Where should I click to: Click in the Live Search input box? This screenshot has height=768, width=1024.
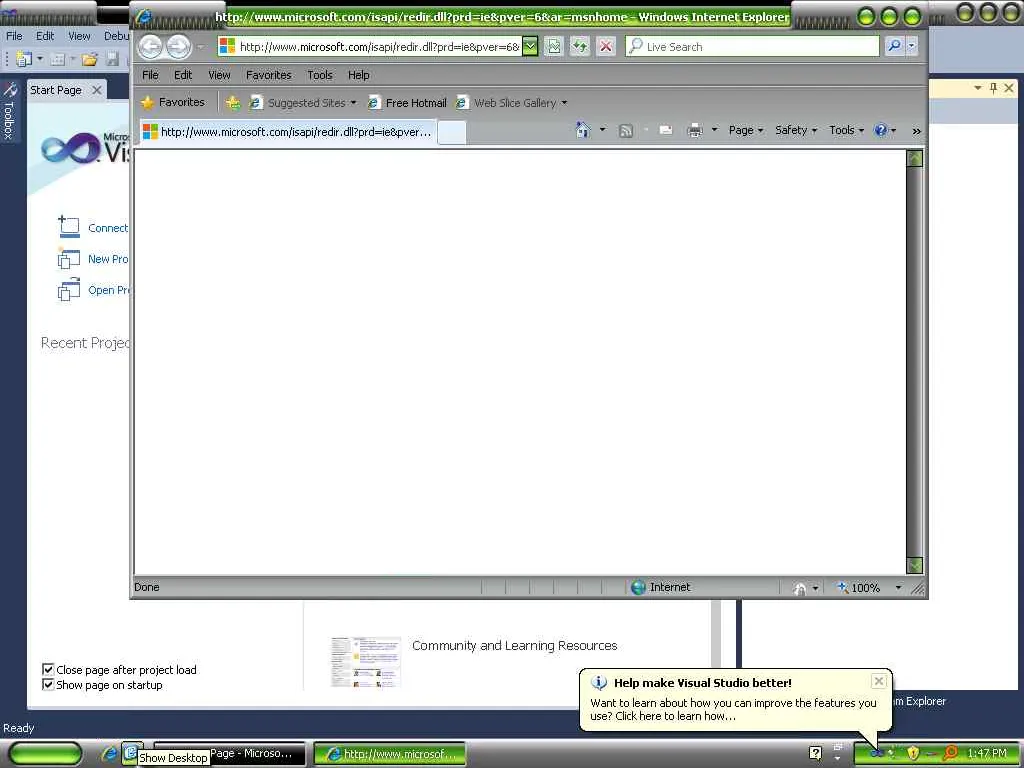tap(752, 46)
